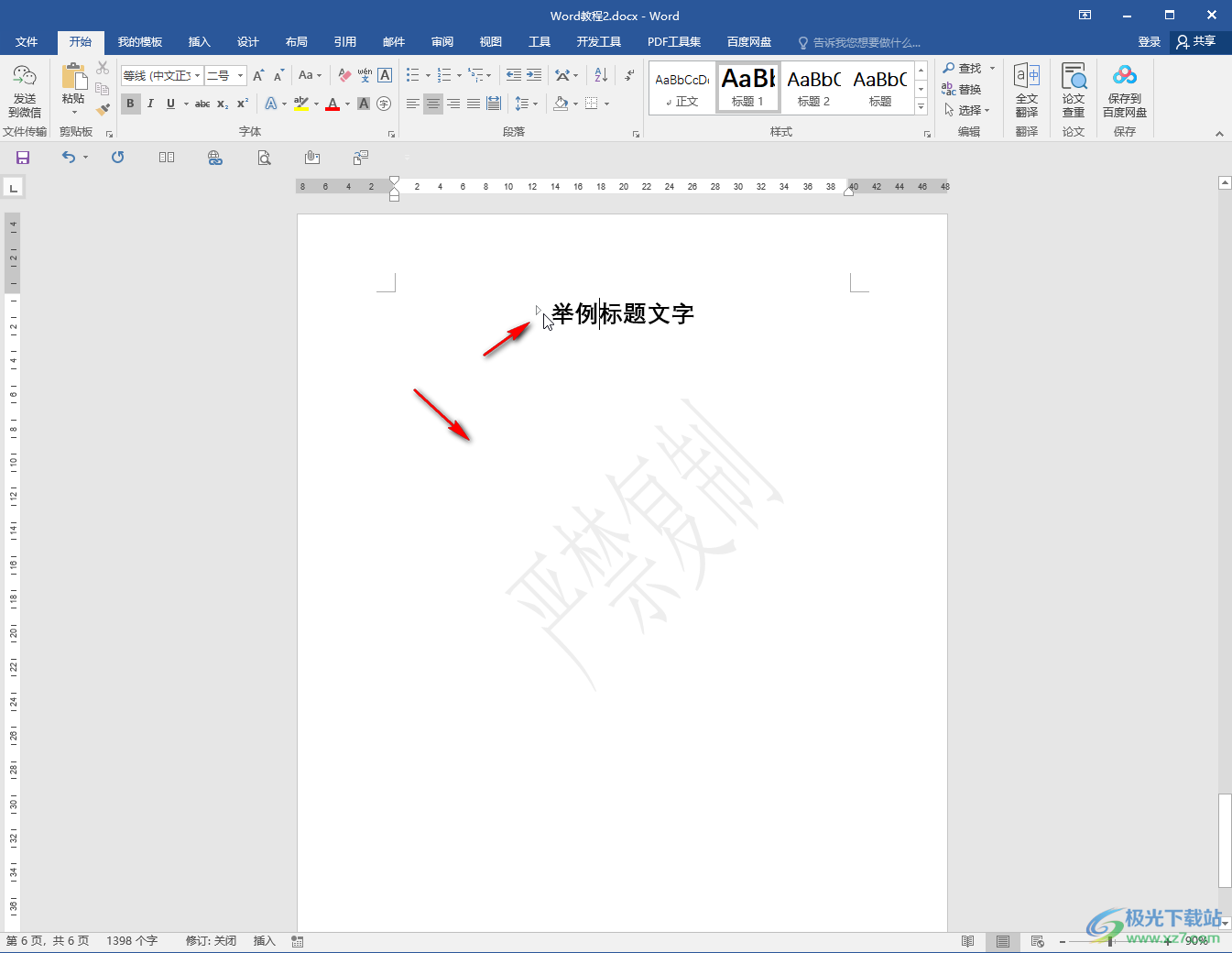Apply the 正文 normal style
The height and width of the screenshot is (953, 1232).
[681, 88]
